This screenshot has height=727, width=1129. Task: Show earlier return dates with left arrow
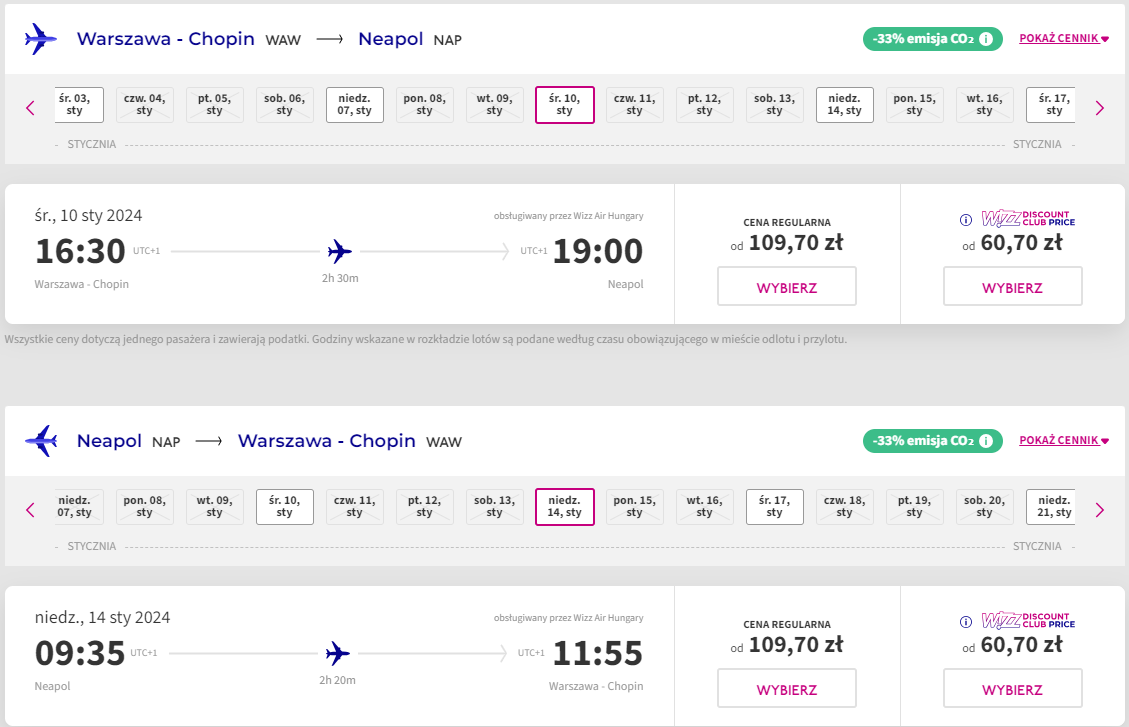30,510
